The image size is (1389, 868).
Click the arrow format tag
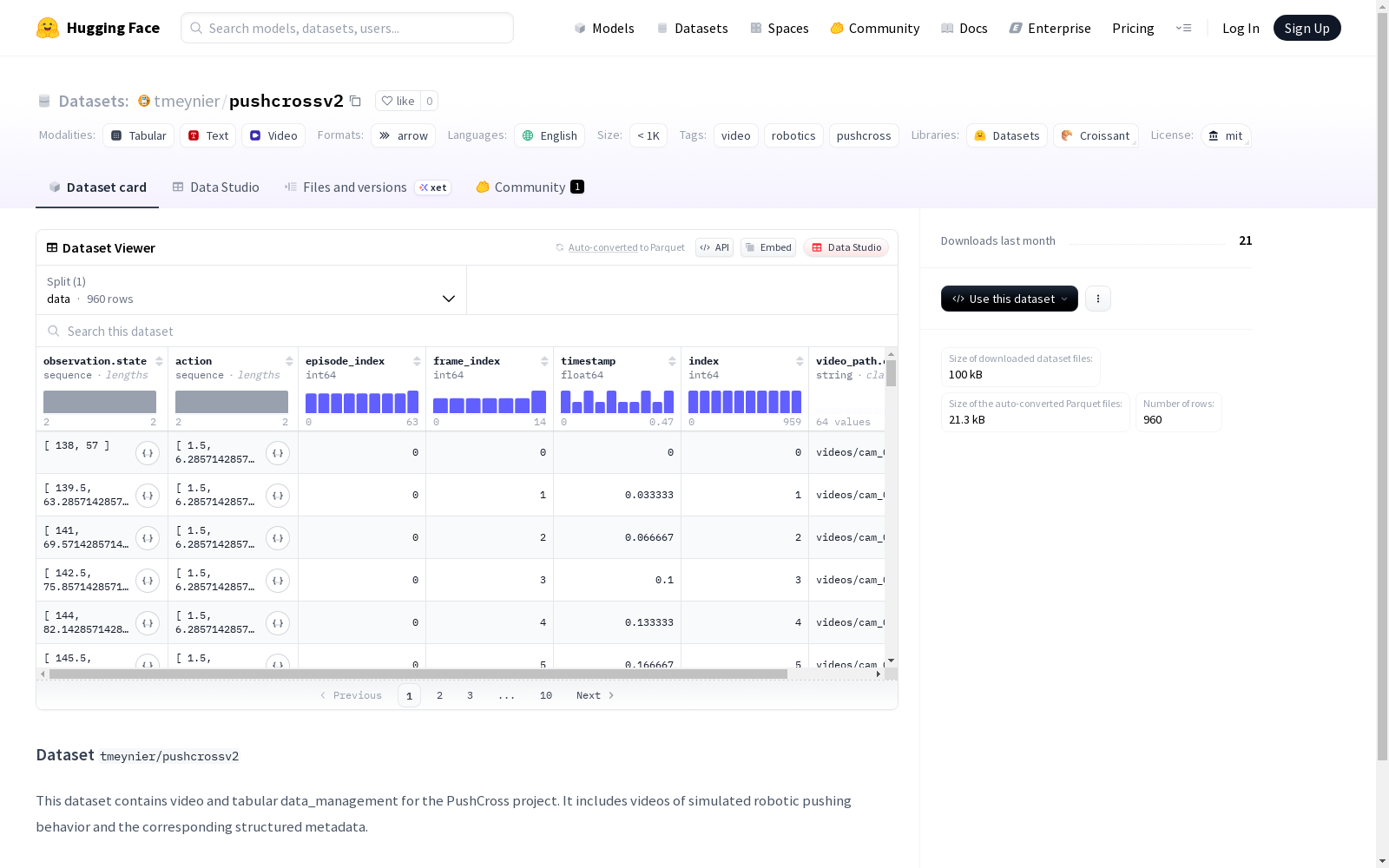[404, 135]
